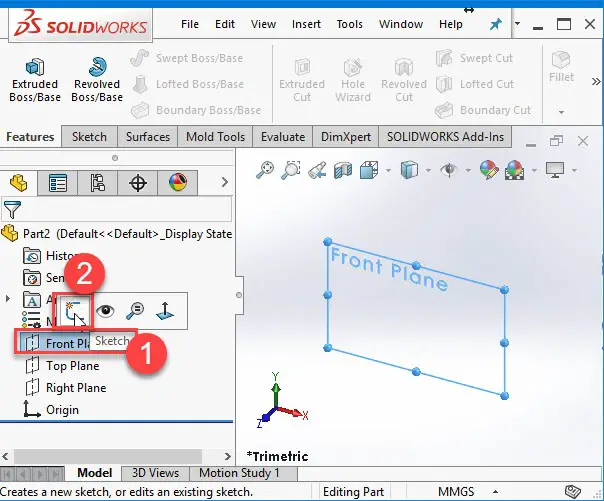Click the Edit Appearance color-ball icon
This screenshot has height=501, width=604.
point(489,170)
